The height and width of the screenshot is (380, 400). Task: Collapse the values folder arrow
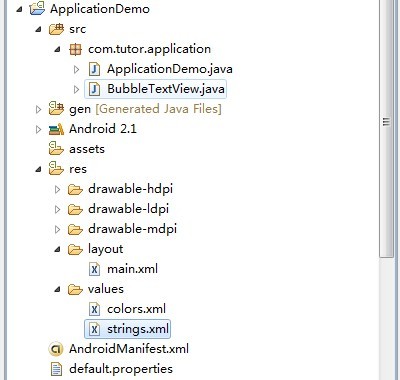pyautogui.click(x=58, y=290)
